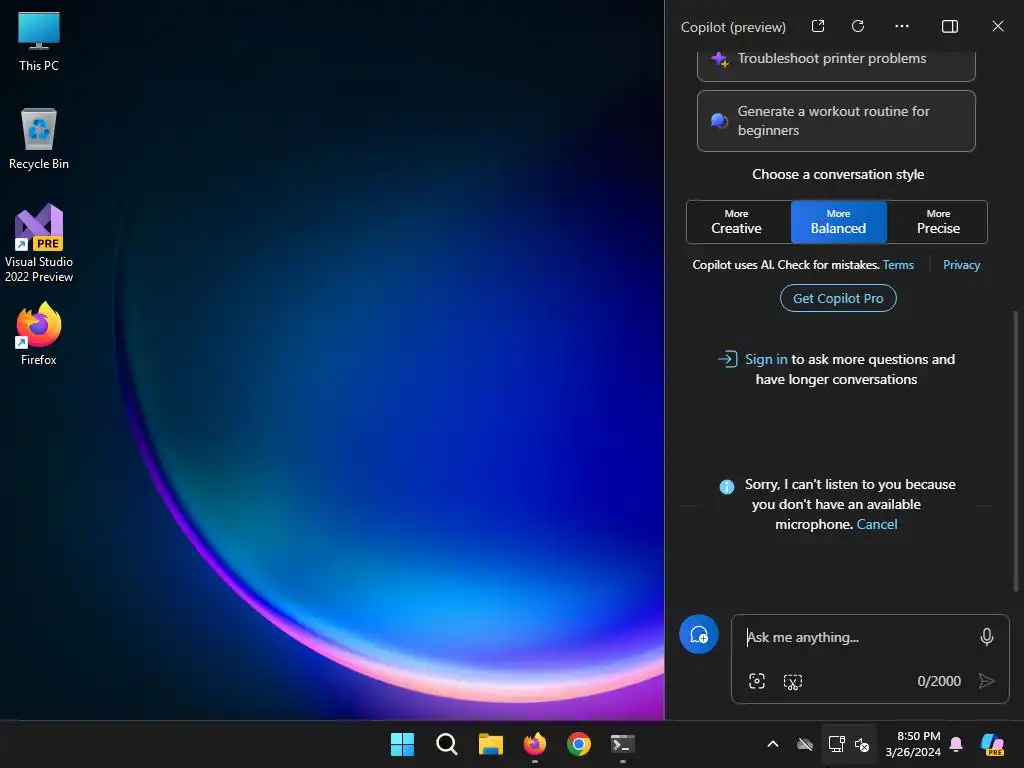This screenshot has height=768, width=1024.
Task: Click Get Copilot Pro button
Action: click(x=838, y=298)
